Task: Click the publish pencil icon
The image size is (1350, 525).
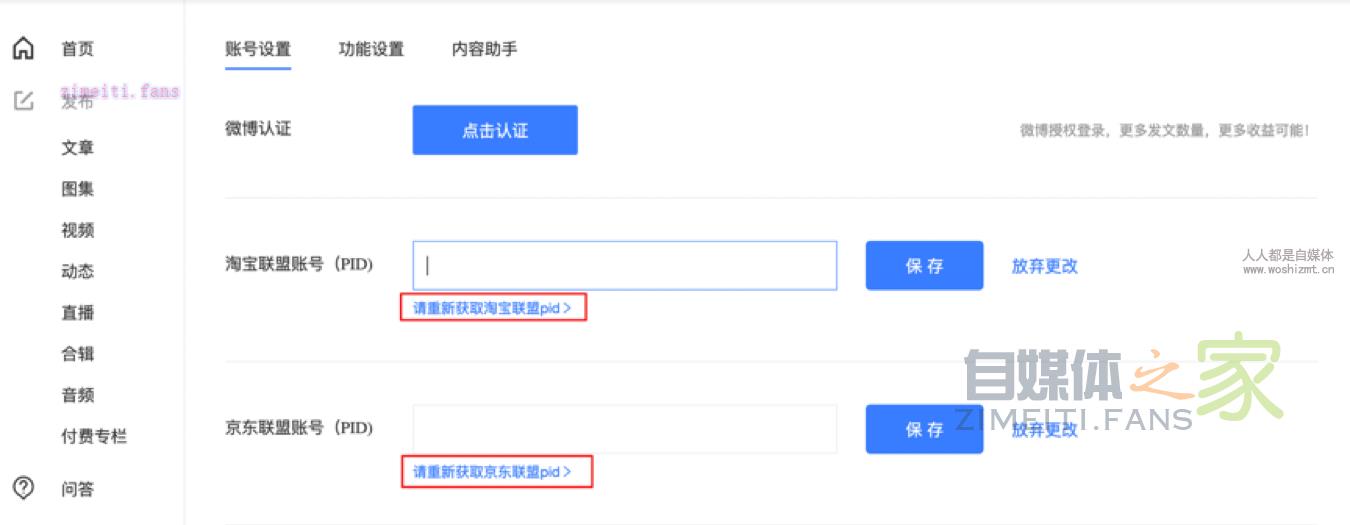Action: 23,101
